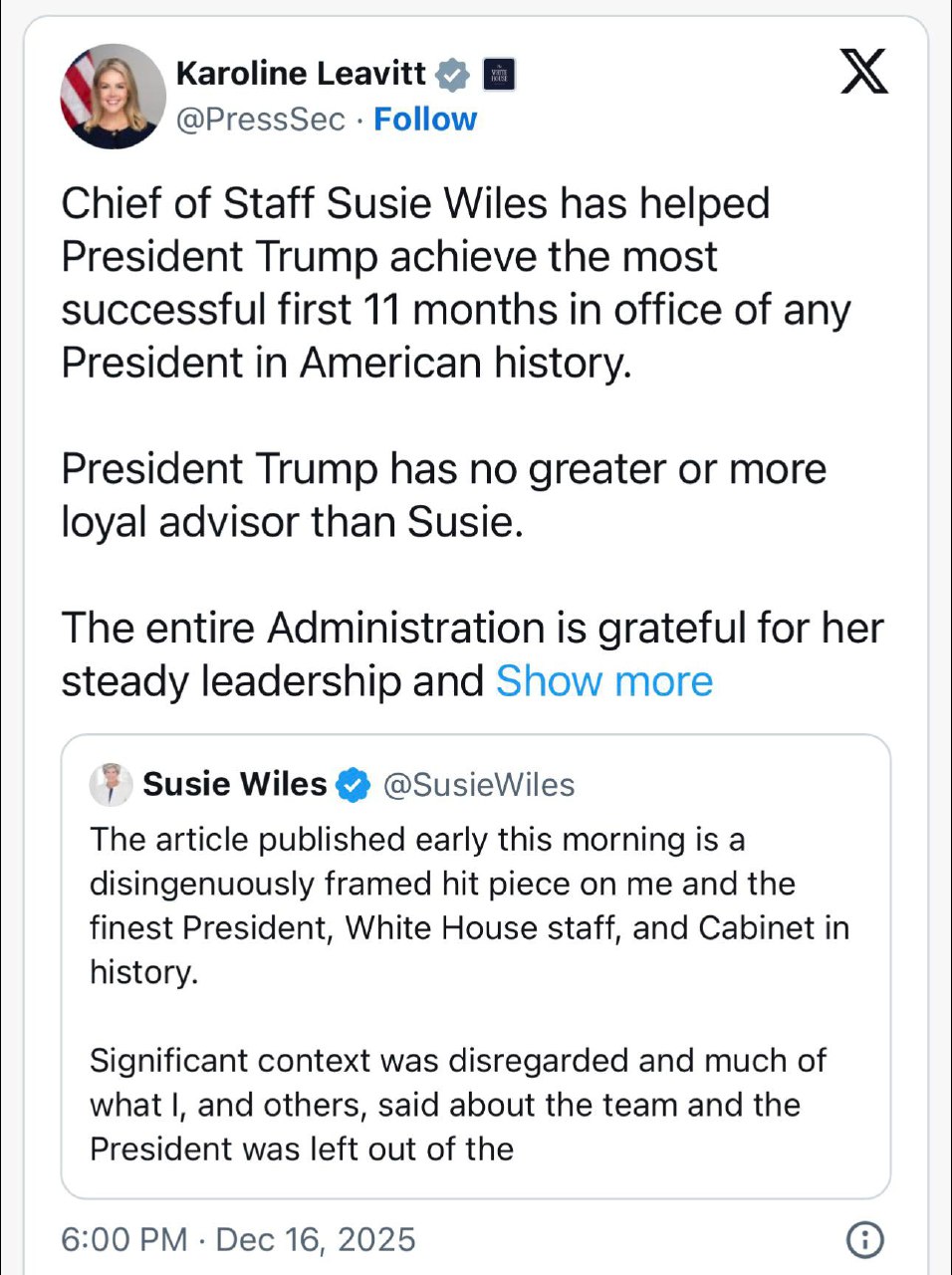Open the 6:00 PM Dec 16, 2025 timestamp
This screenshot has height=1275, width=952.
point(238,1239)
